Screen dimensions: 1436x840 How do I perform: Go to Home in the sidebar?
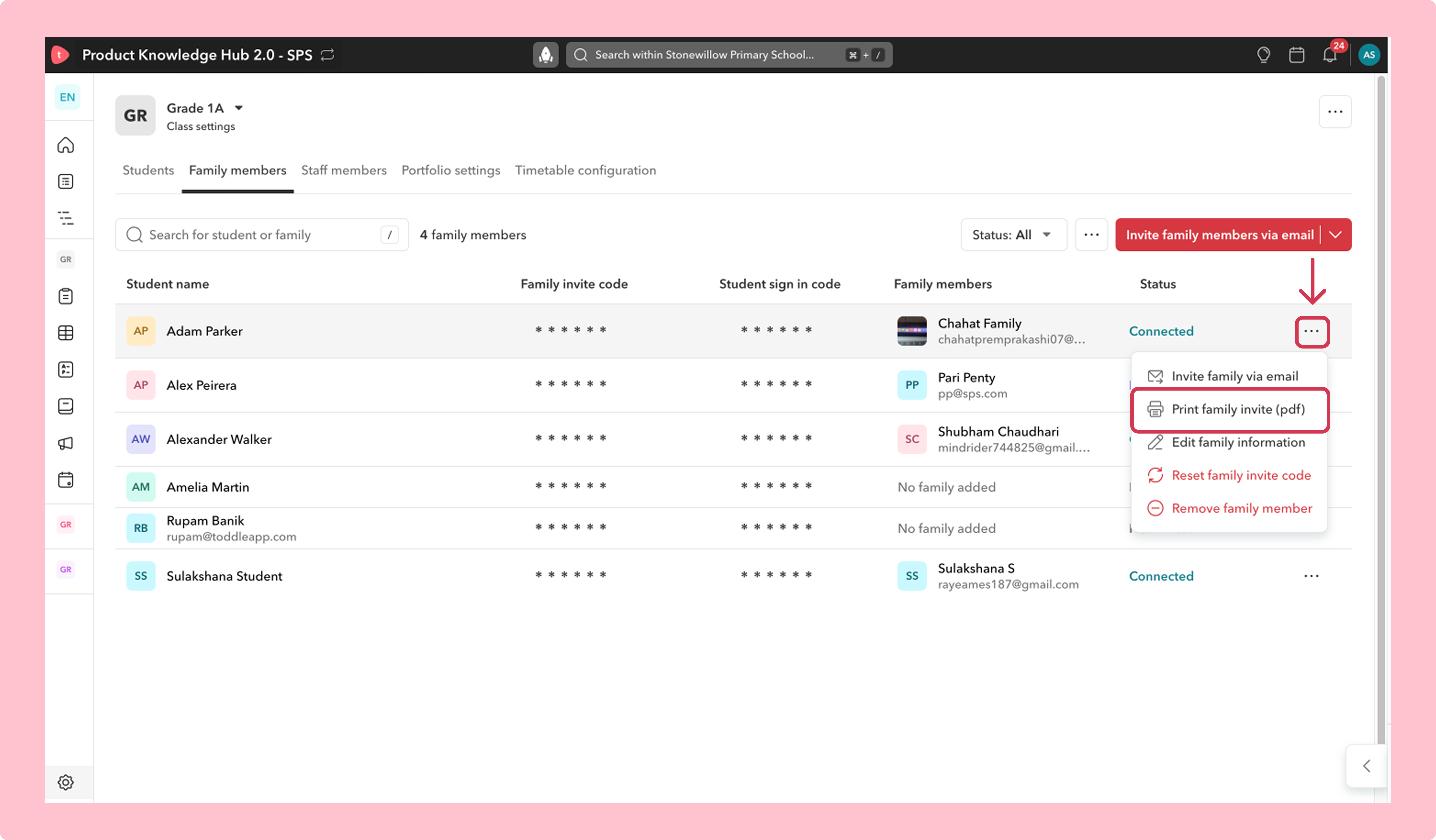tap(65, 145)
